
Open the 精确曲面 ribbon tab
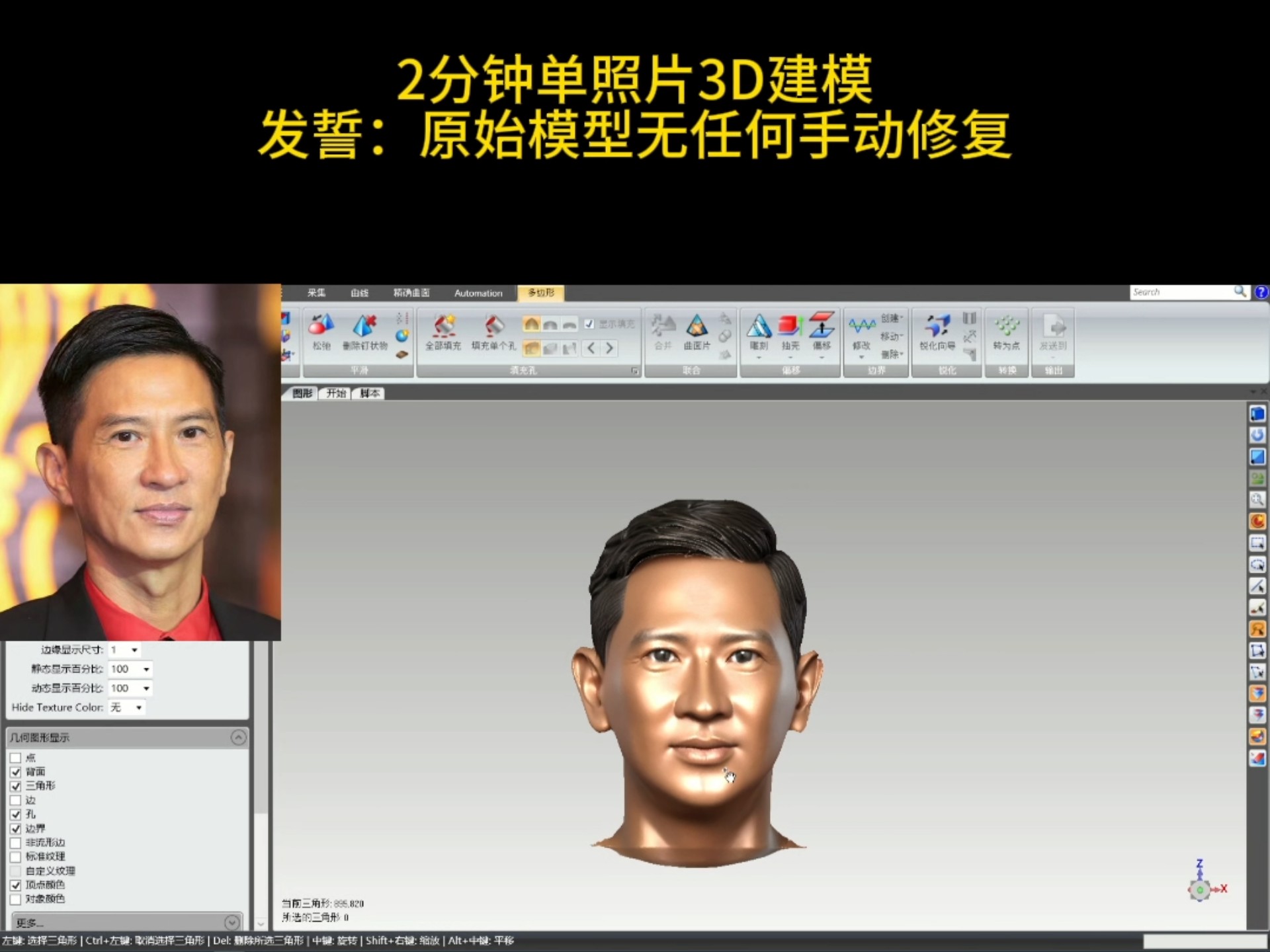point(411,293)
